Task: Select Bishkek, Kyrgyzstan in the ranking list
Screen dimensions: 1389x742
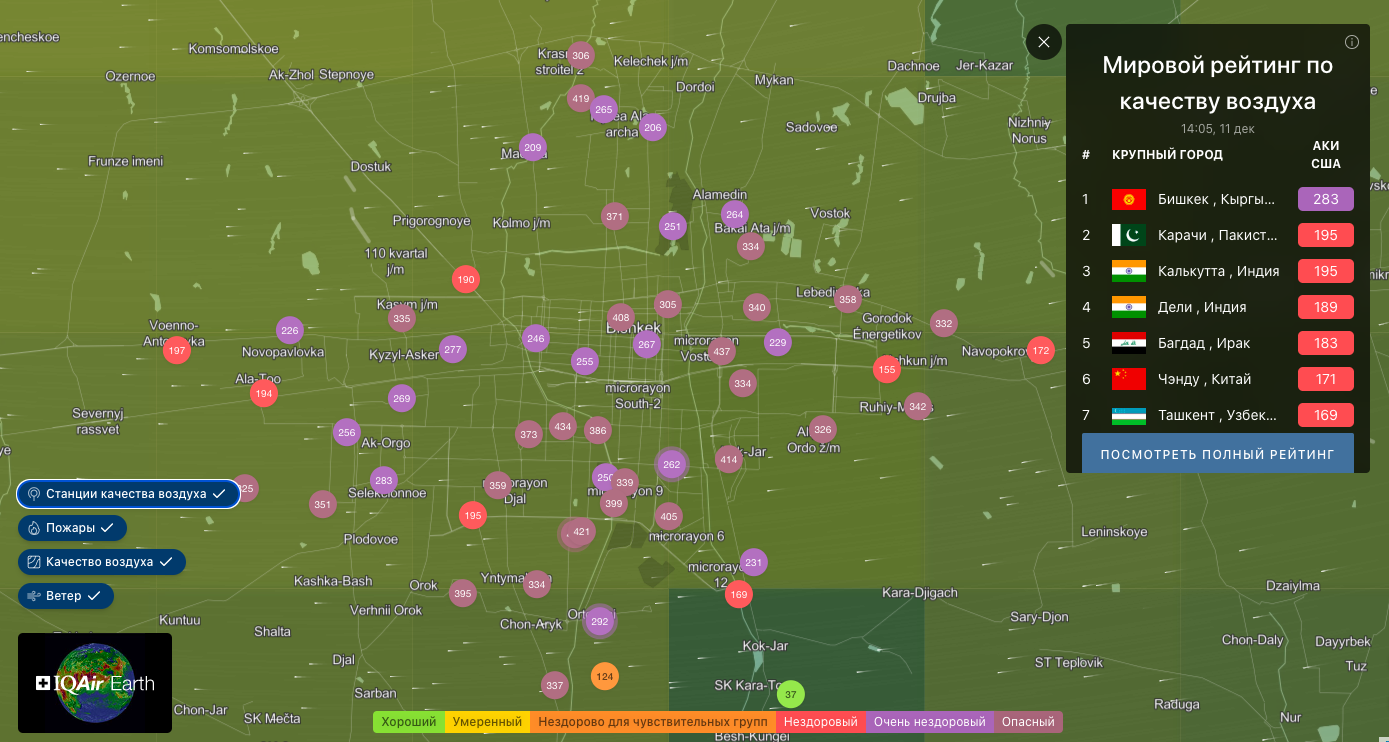Action: pyautogui.click(x=1216, y=199)
